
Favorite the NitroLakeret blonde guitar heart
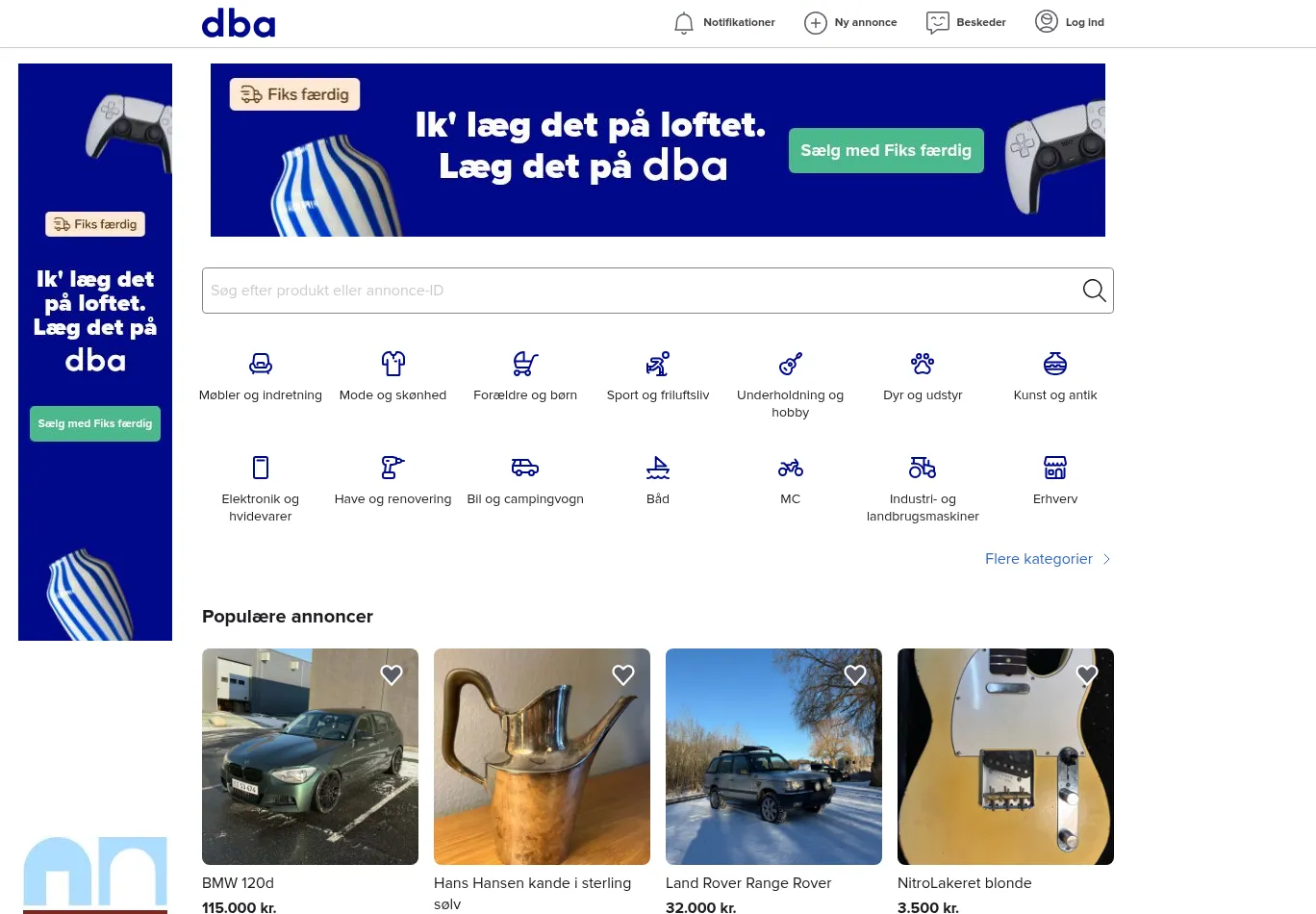coord(1087,675)
